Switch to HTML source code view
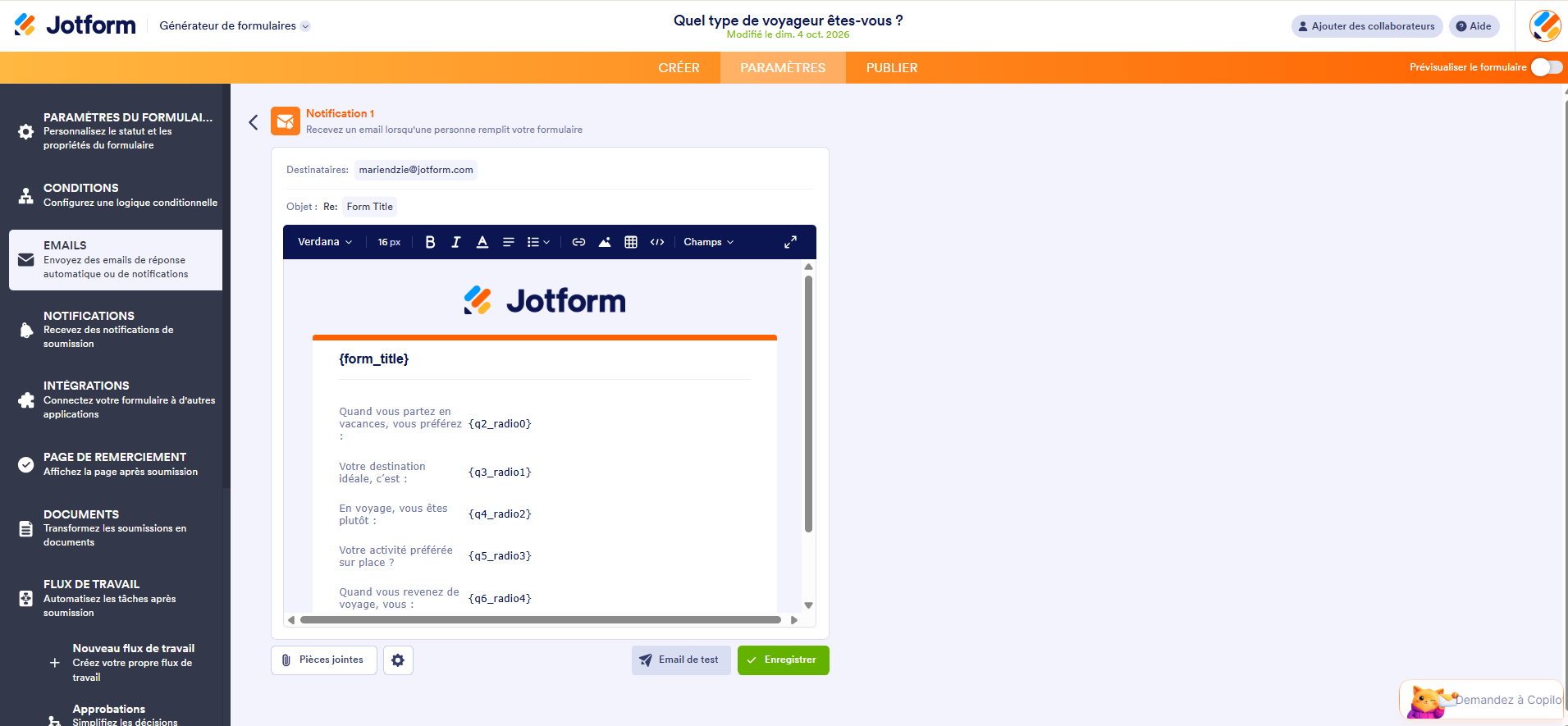The height and width of the screenshot is (726, 1568). coord(657,242)
